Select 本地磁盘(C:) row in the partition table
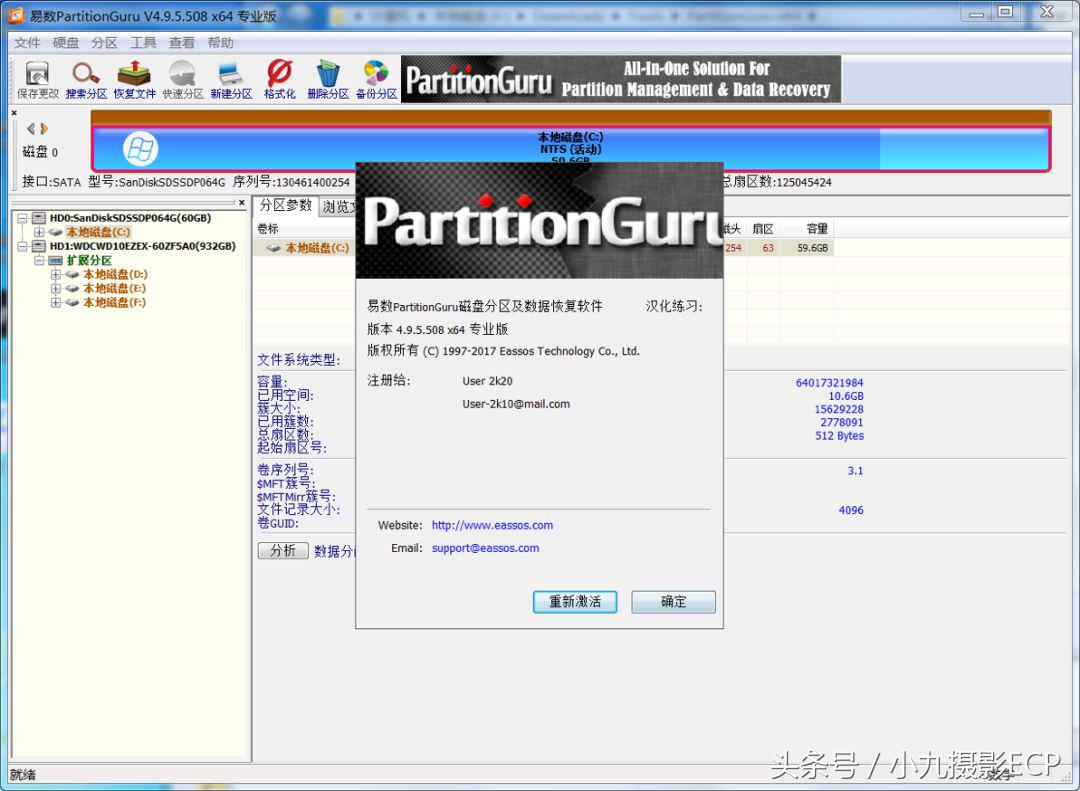Screen dimensions: 1080x791 (x=543, y=247)
